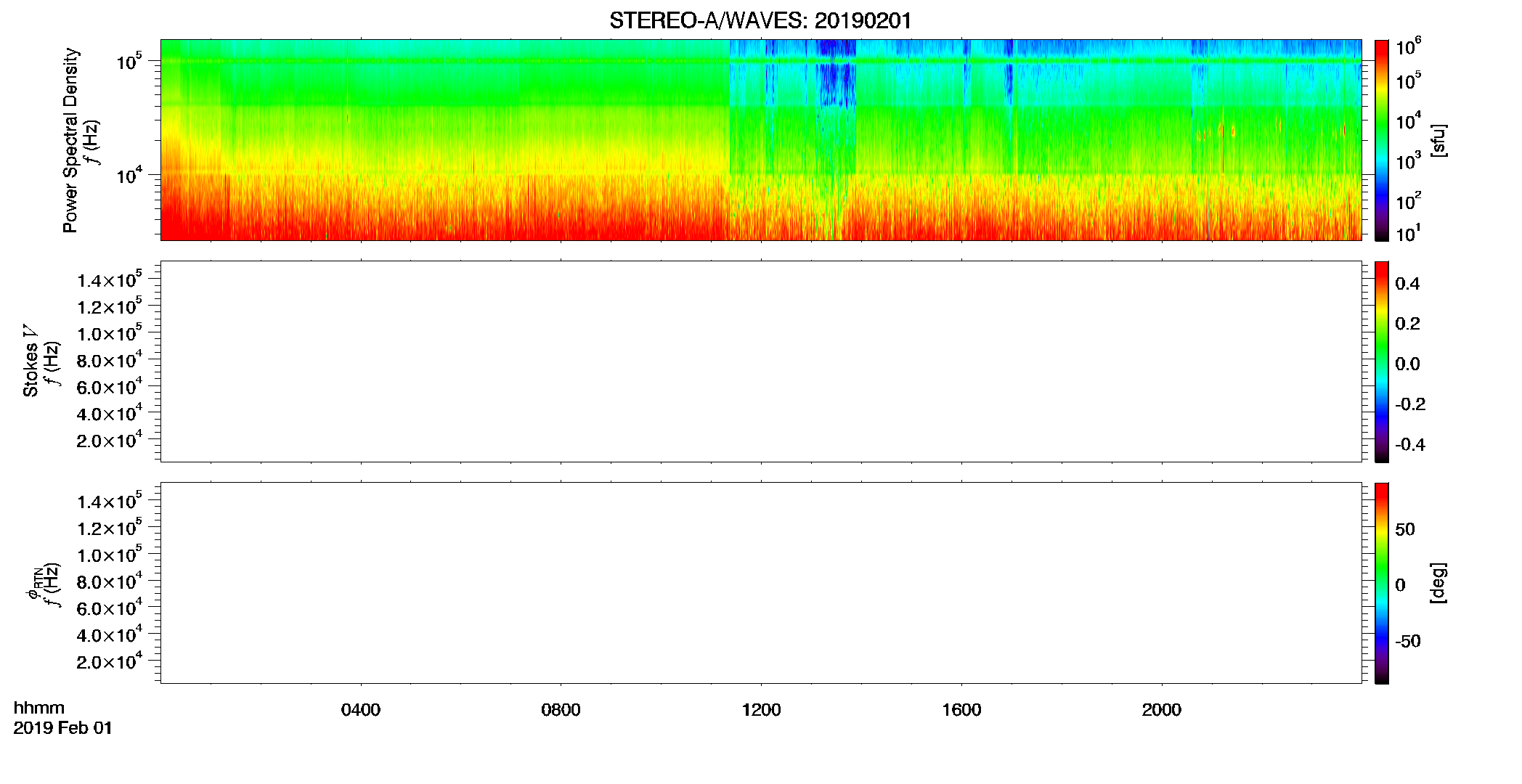
Task: Click the empty Stokes V plot panel
Action: pos(761,362)
